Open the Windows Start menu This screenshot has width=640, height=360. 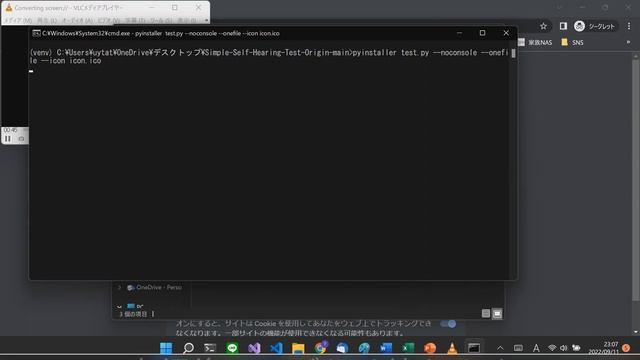pos(166,348)
